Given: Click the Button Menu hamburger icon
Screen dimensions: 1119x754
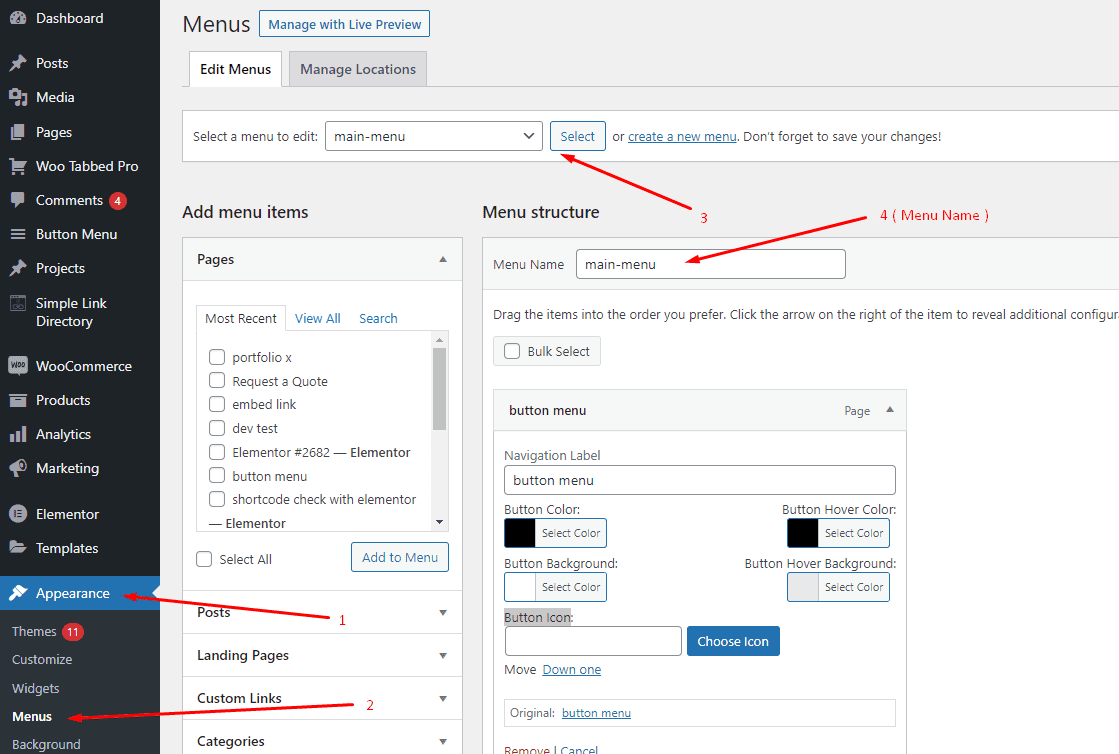Looking at the screenshot, I should [x=18, y=235].
